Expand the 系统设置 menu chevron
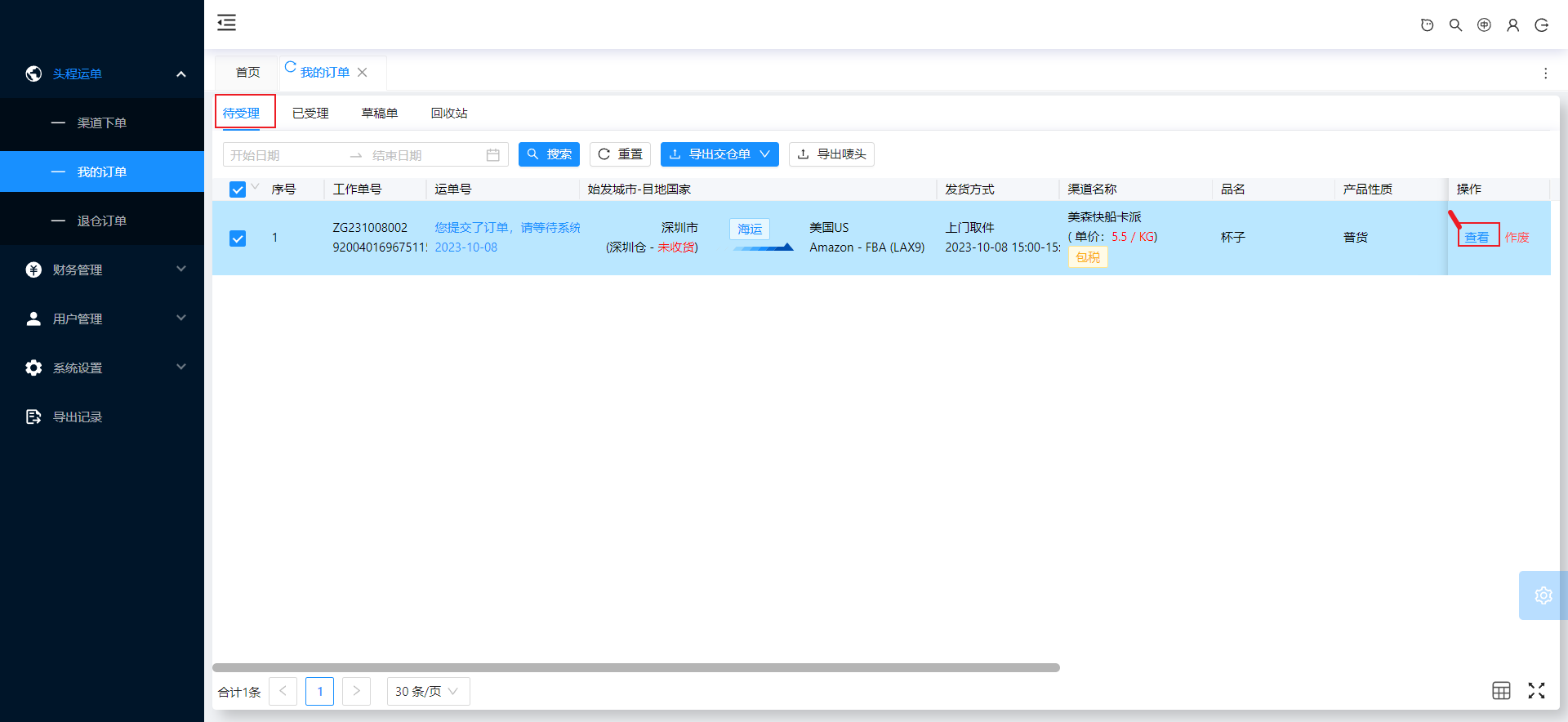Screen dimensions: 1568x722 pos(181,367)
